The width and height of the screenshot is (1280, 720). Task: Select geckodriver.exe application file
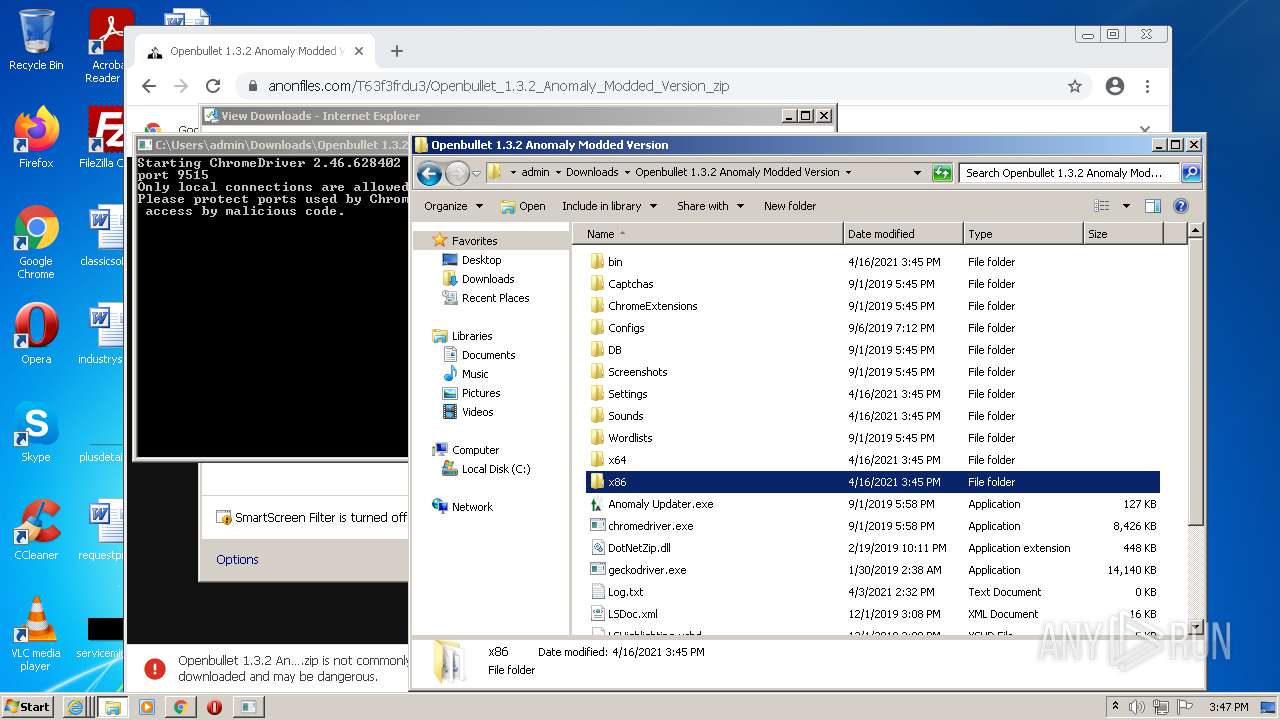click(647, 570)
